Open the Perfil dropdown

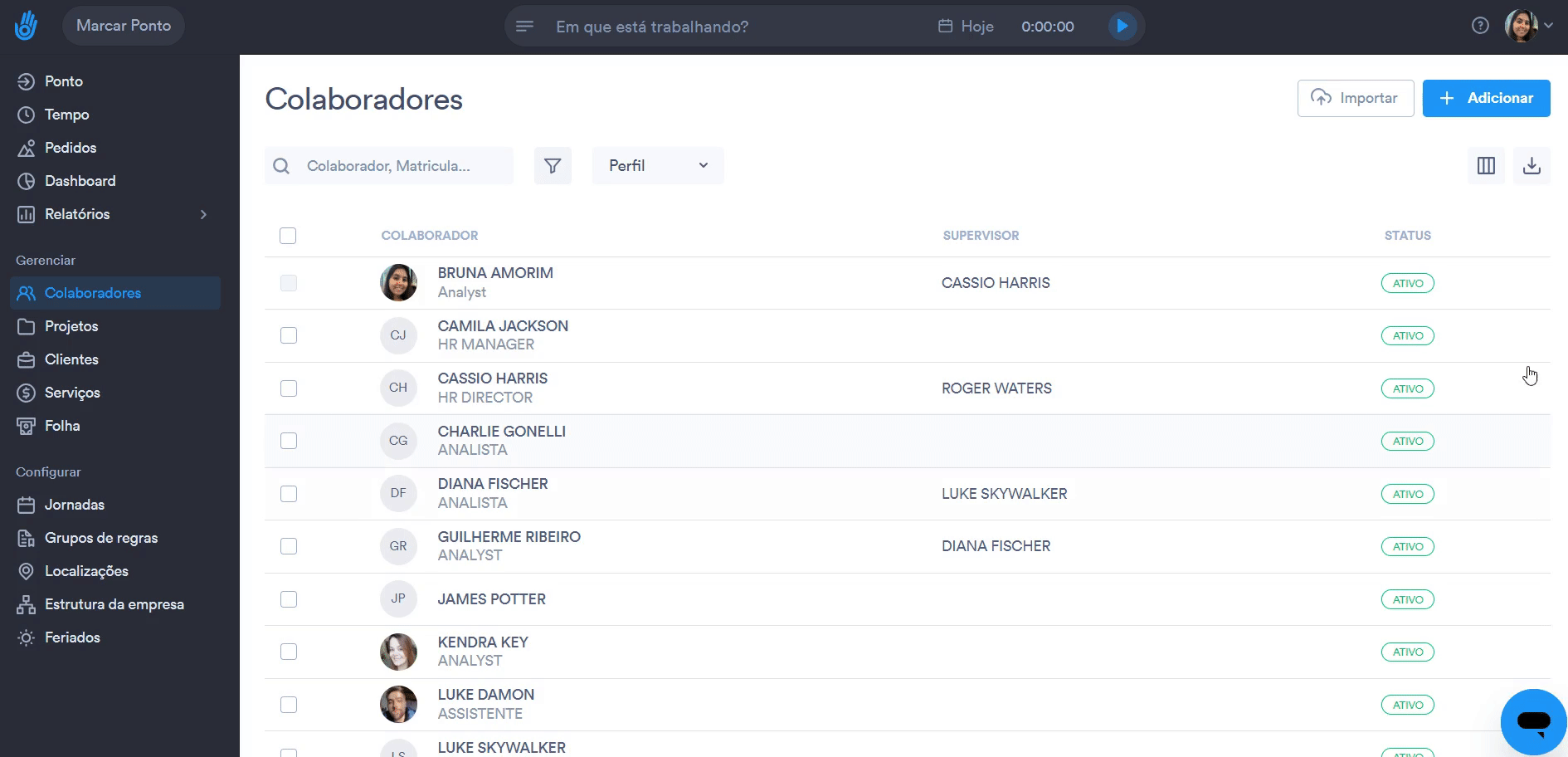click(657, 166)
